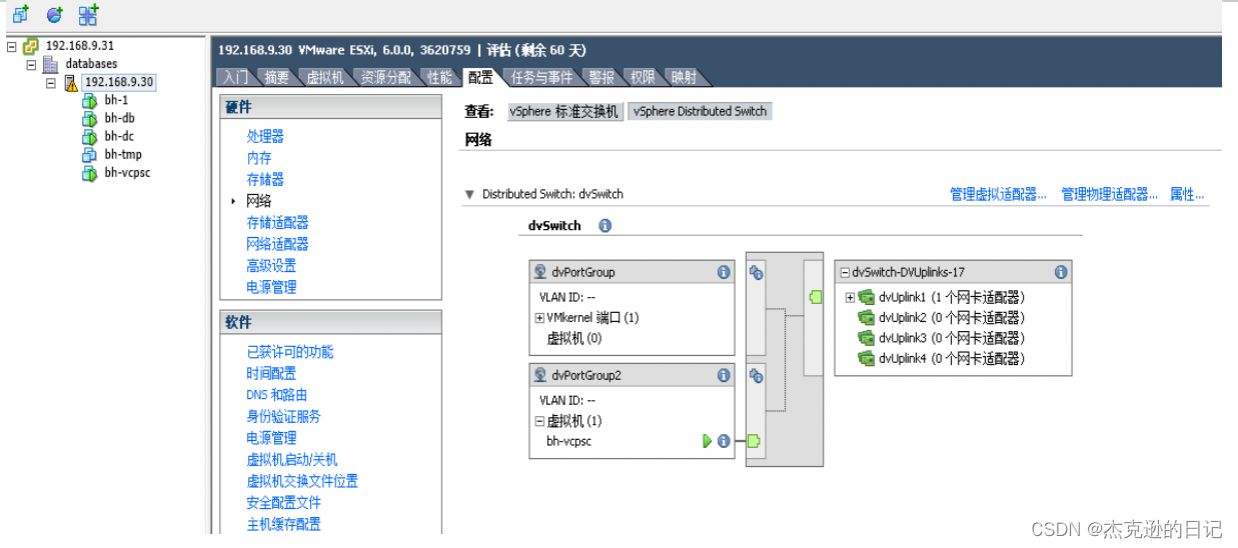This screenshot has width=1238, height=548.
Task: Open 存储适配器 settings
Action: (277, 223)
